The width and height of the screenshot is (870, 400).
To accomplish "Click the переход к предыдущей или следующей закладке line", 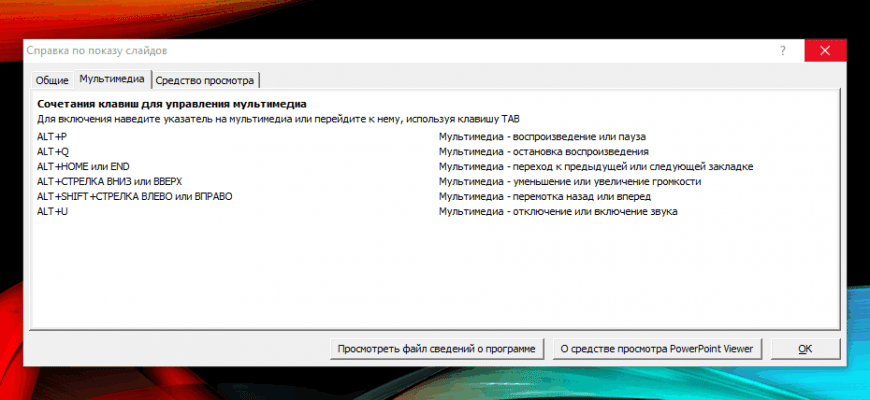I will click(596, 166).
